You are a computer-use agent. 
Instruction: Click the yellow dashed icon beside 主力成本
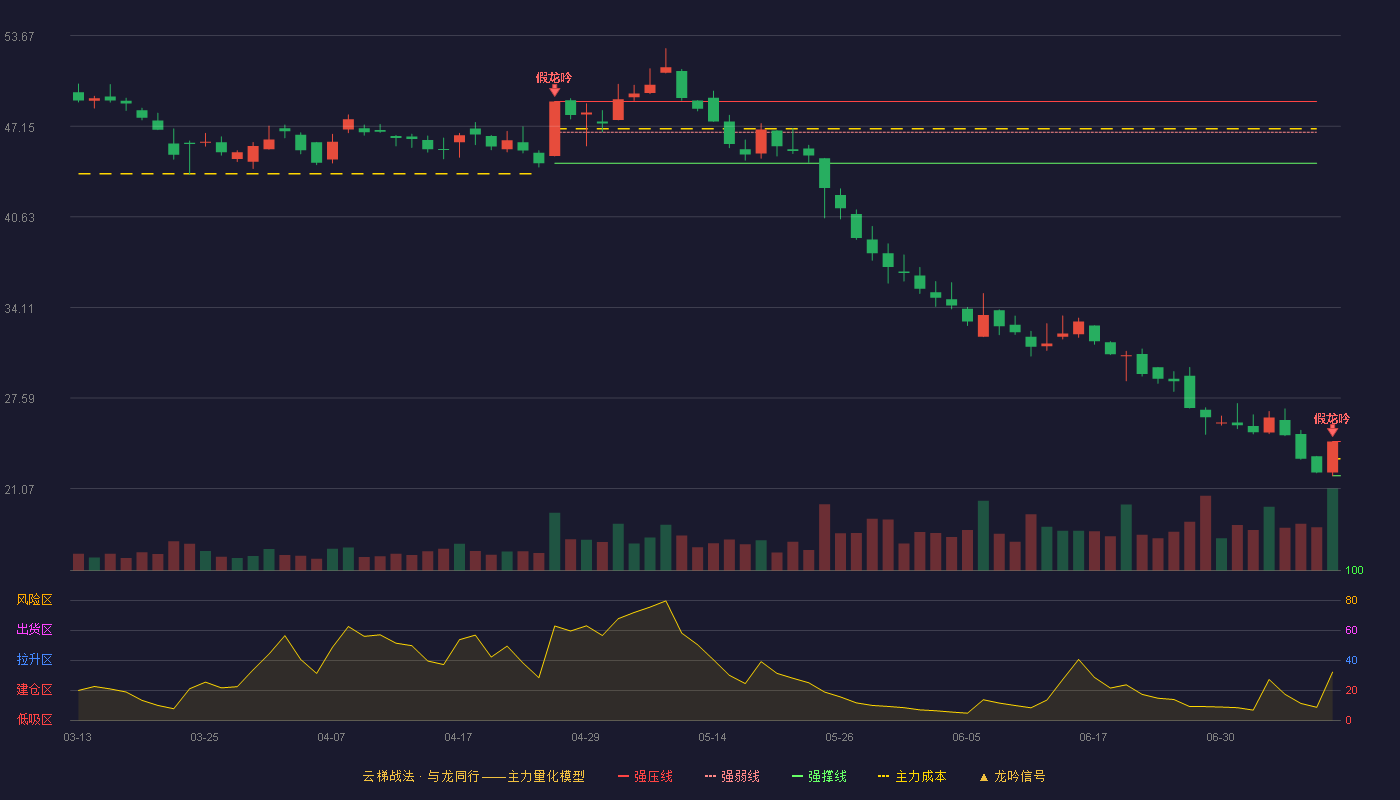tap(883, 776)
